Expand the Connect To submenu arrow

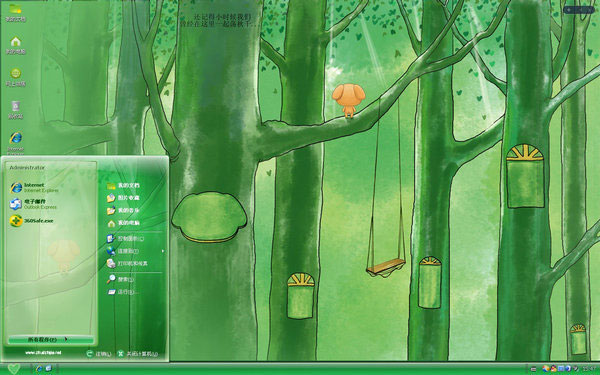point(163,251)
